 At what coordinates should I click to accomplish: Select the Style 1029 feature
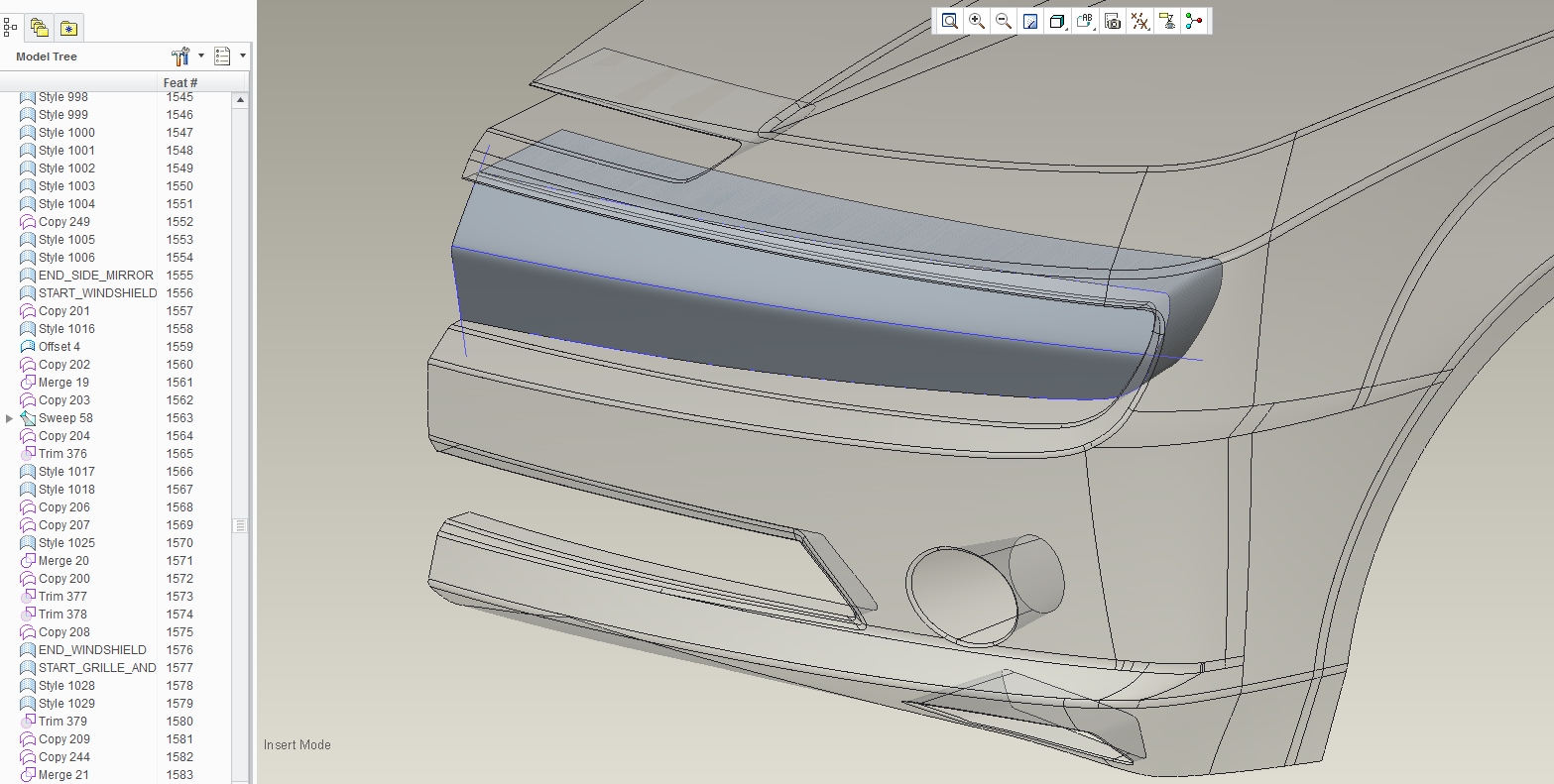point(66,704)
